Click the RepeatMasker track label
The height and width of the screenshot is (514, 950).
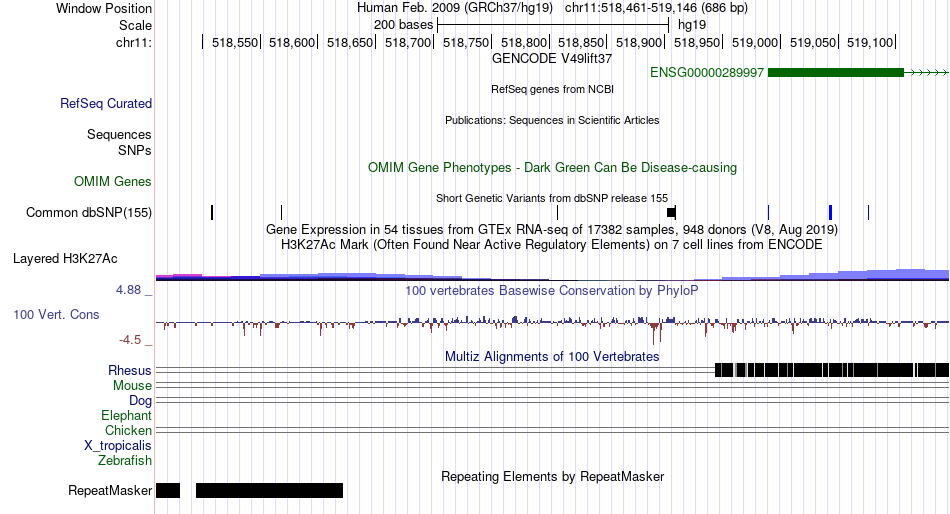click(110, 490)
